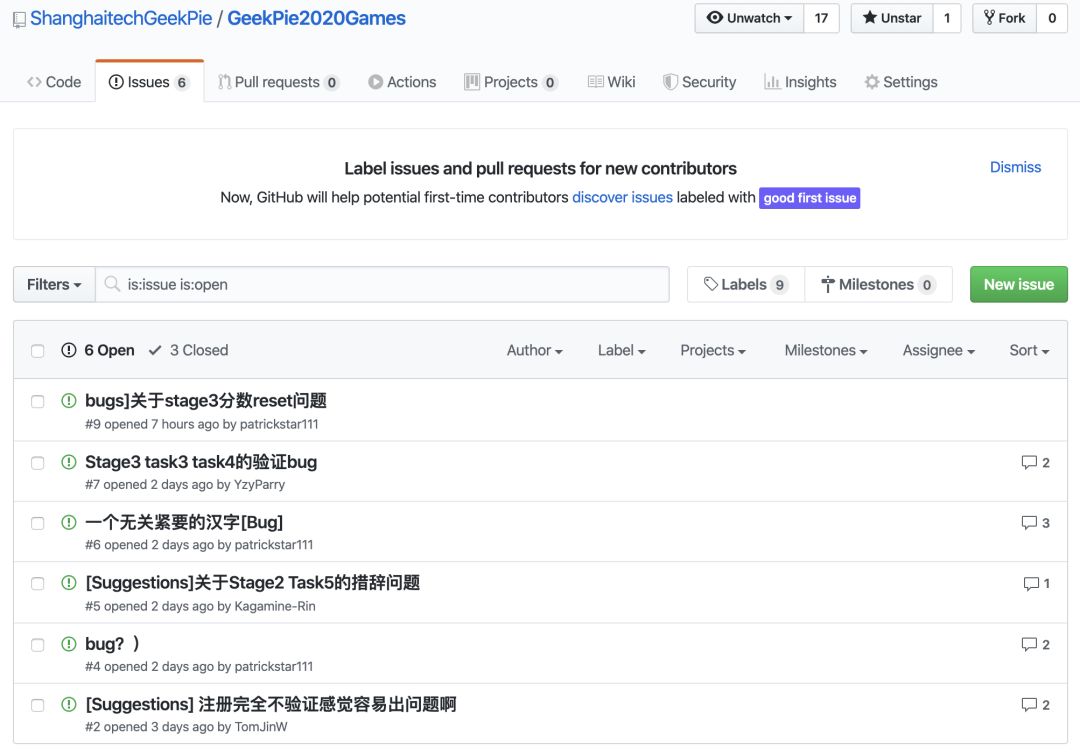Open the Sort dropdown
This screenshot has height=756, width=1080.
(1029, 350)
